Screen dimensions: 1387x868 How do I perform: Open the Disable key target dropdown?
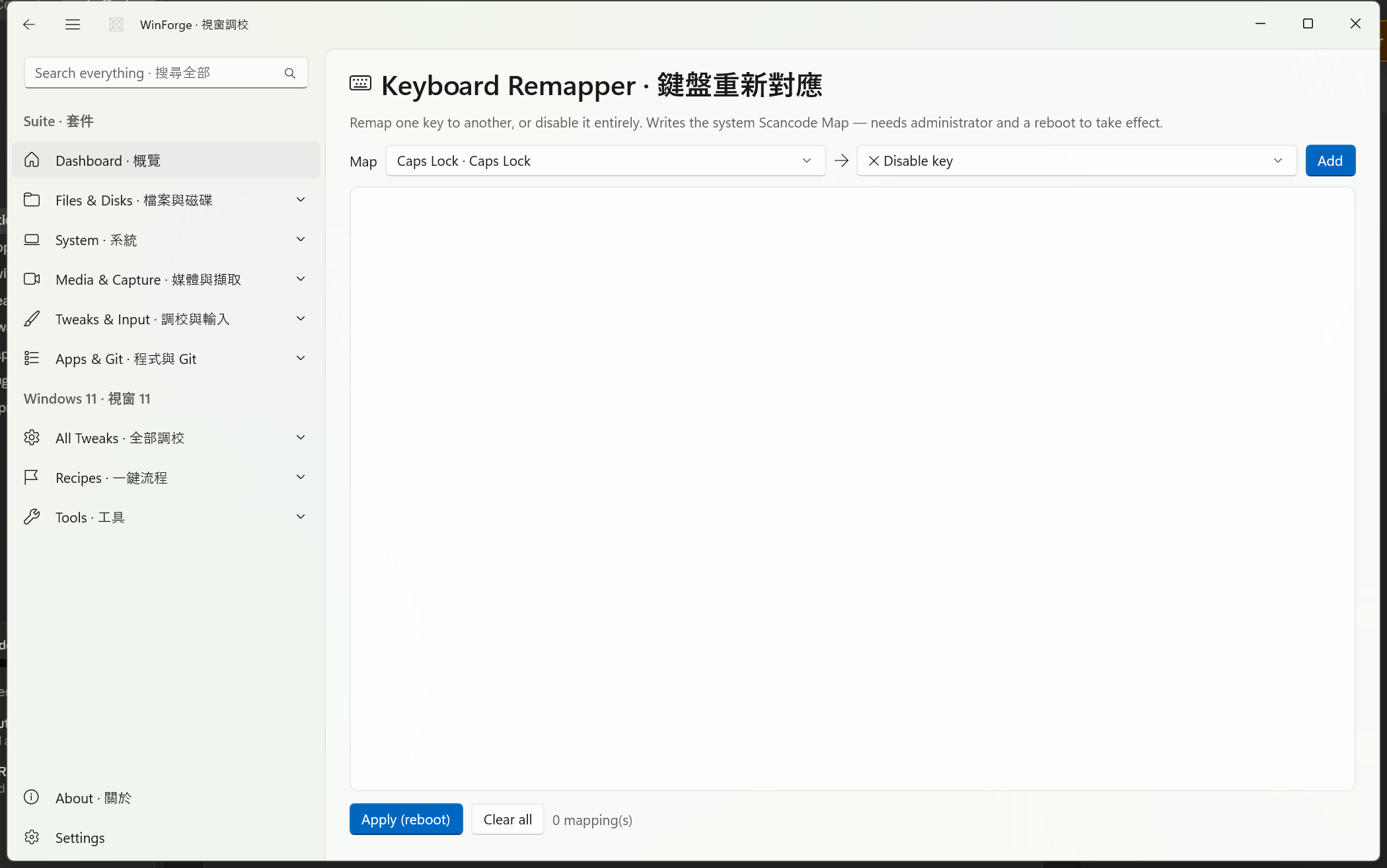tap(1077, 161)
